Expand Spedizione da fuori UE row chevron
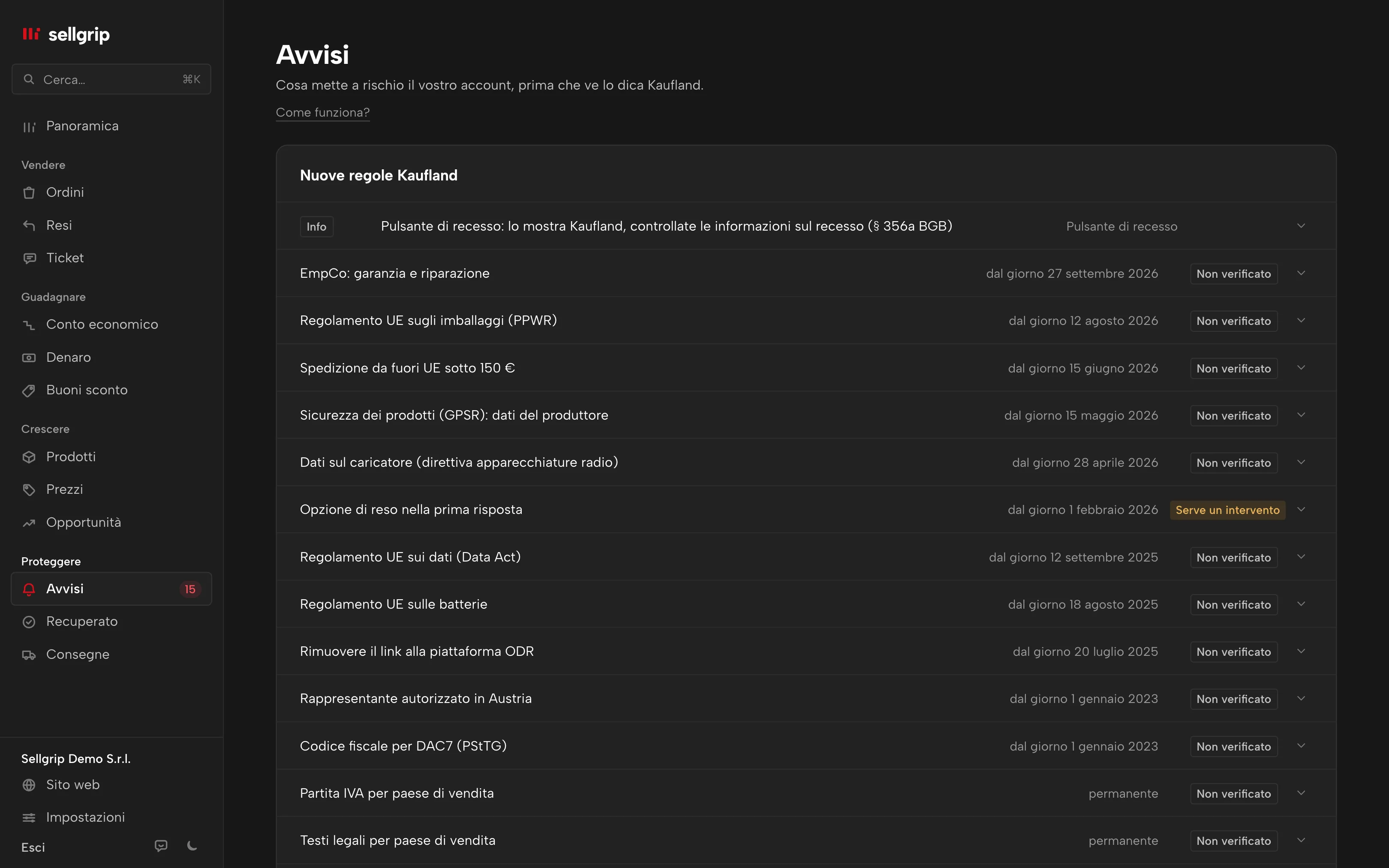This screenshot has height=868, width=1389. click(x=1301, y=368)
